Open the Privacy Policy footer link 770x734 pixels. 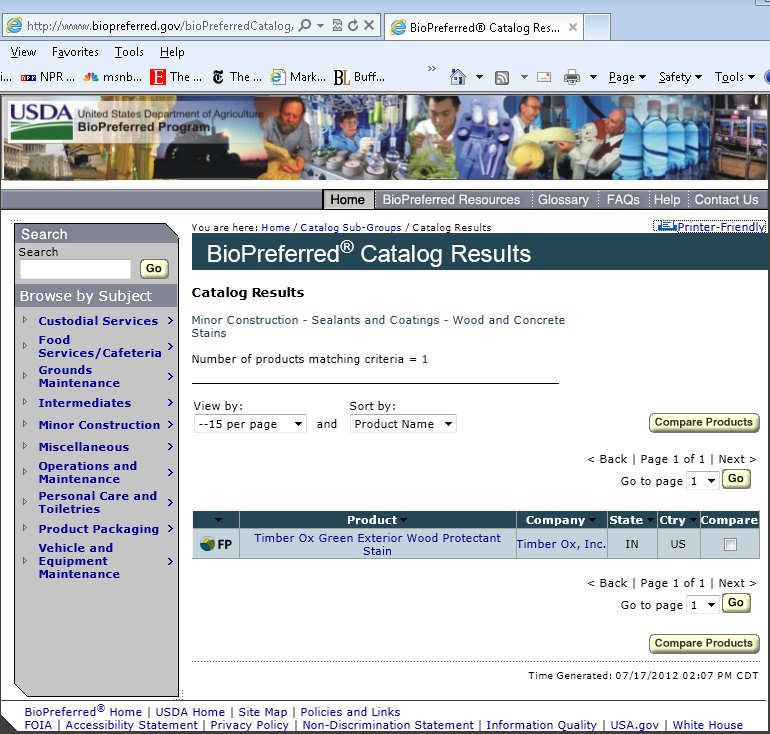tap(249, 725)
